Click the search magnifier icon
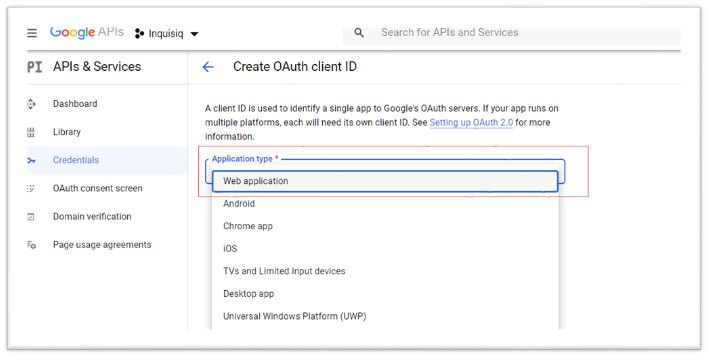This screenshot has width=710, height=360. coord(359,33)
